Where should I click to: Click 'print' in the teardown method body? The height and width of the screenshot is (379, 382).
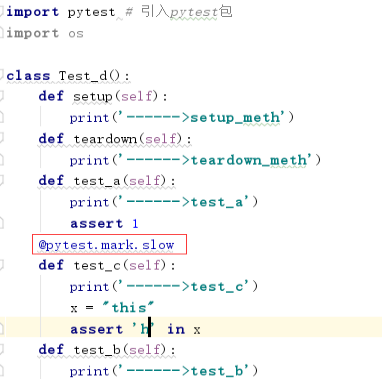click(x=90, y=161)
